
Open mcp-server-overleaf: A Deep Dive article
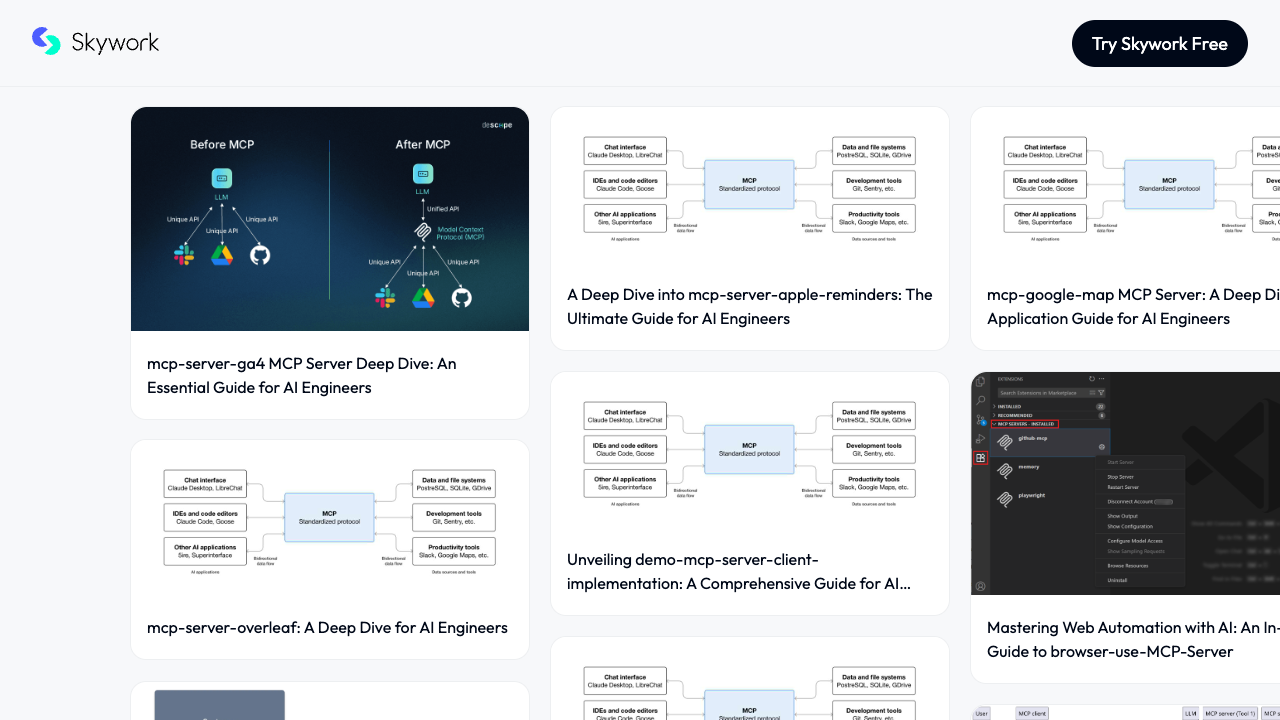tap(327, 627)
